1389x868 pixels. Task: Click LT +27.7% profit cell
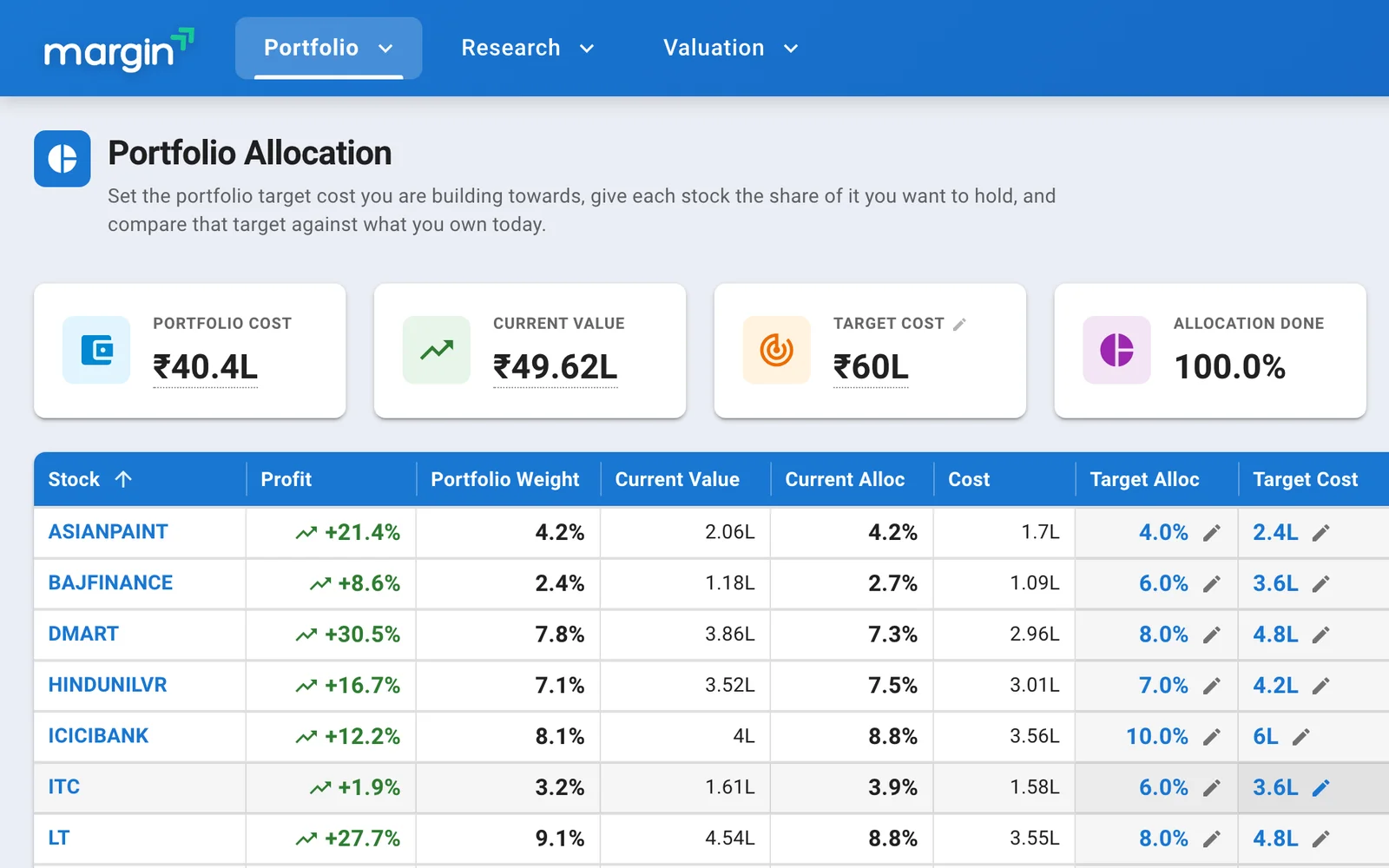(331, 838)
